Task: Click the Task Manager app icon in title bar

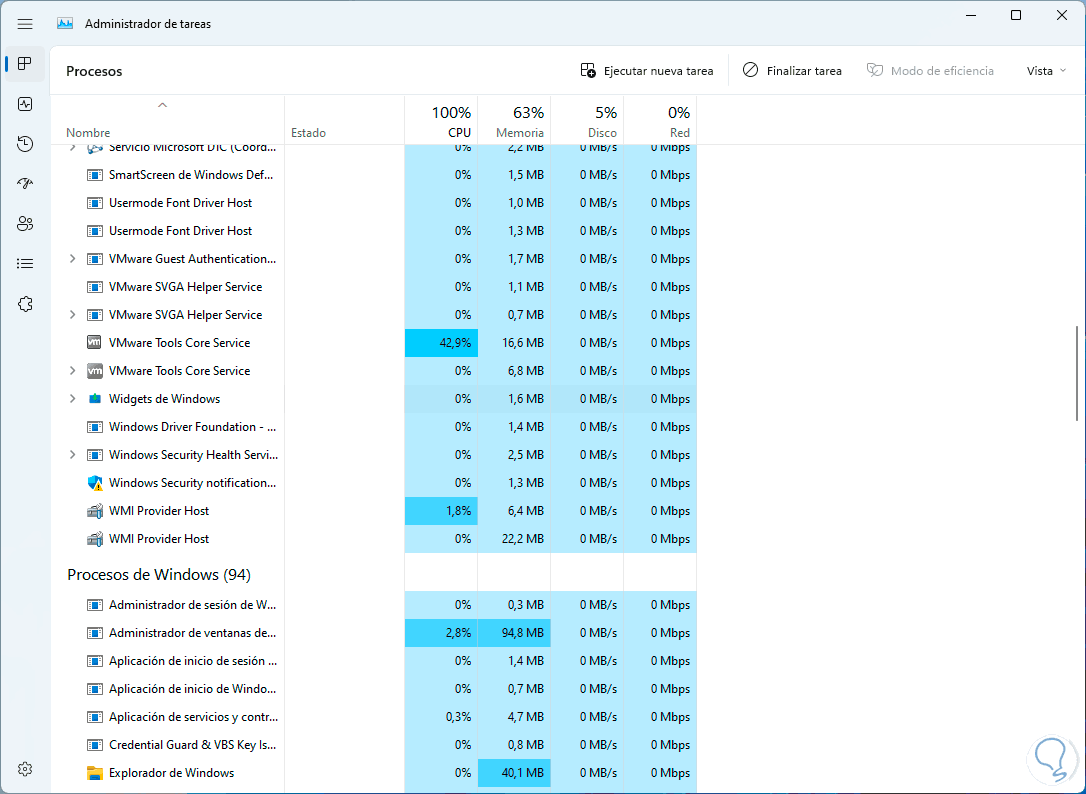Action: click(65, 24)
